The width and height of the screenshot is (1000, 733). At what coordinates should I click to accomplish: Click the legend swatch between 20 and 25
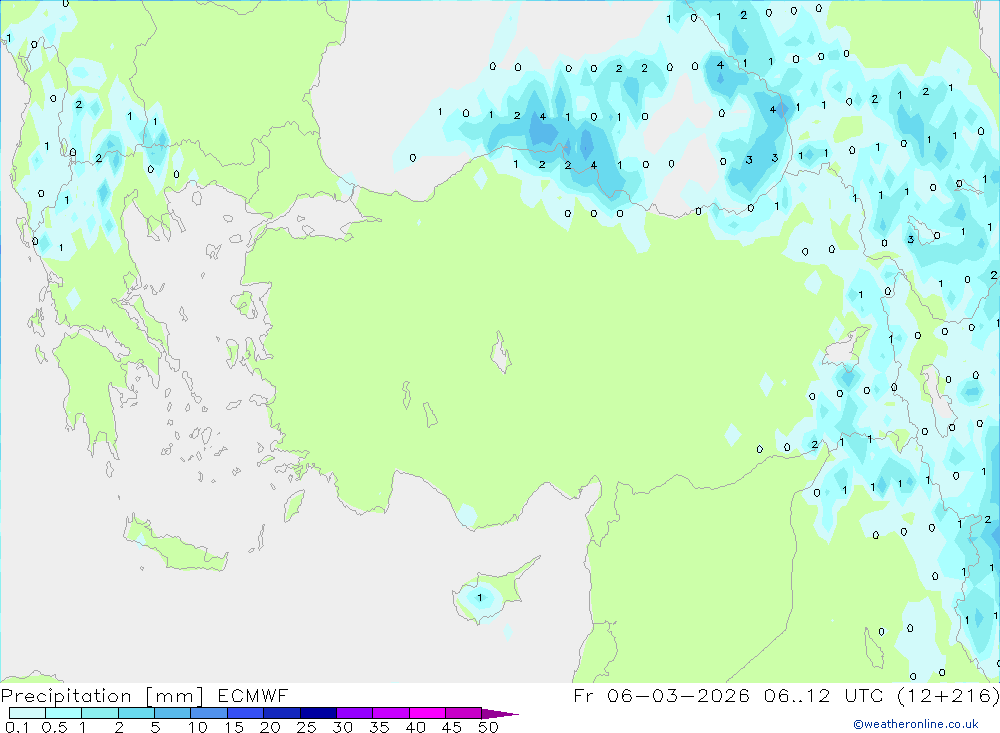[x=282, y=713]
